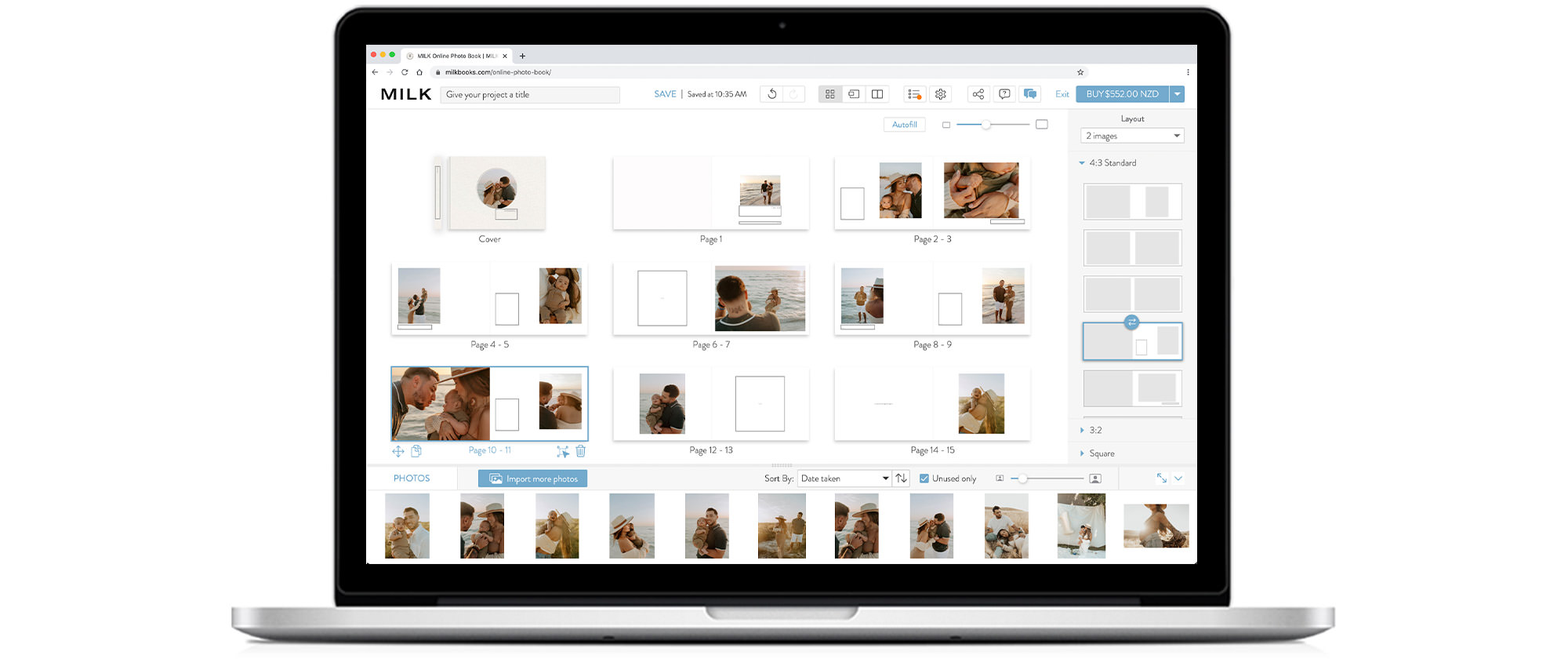Click Import more photos button

pyautogui.click(x=533, y=479)
